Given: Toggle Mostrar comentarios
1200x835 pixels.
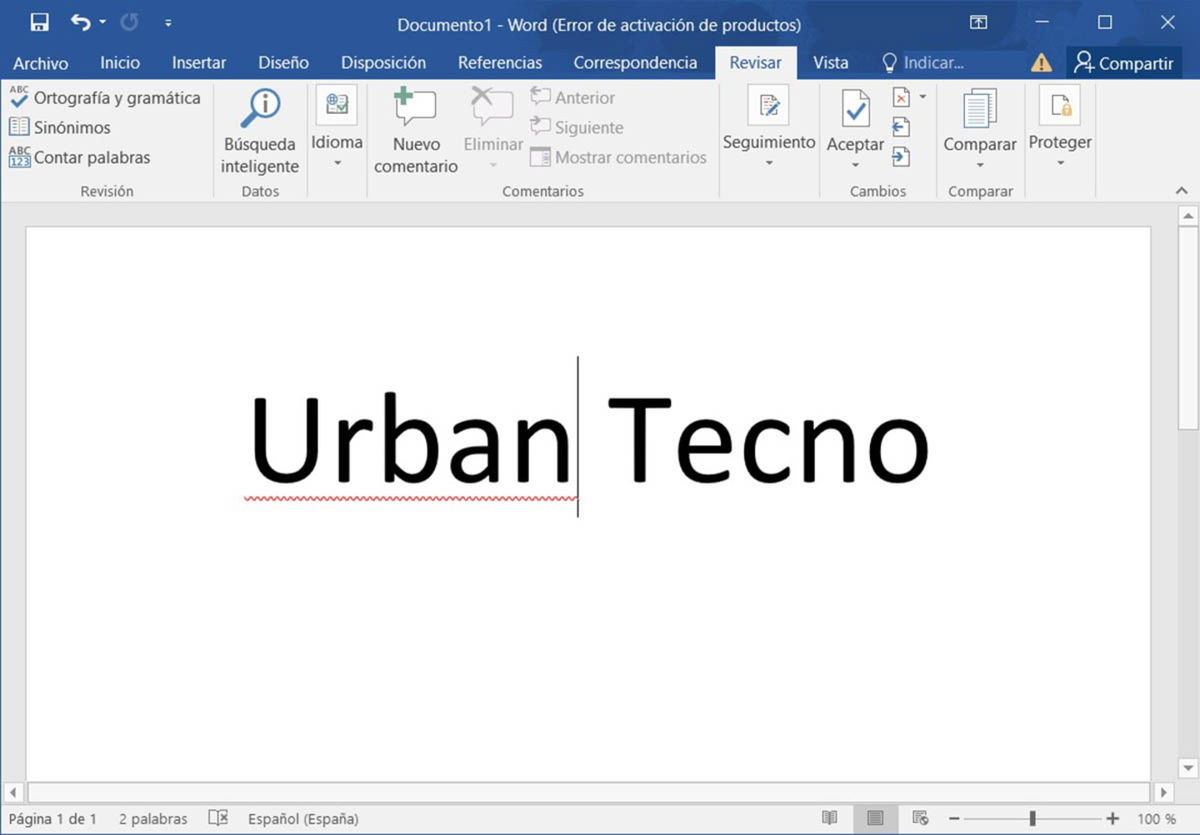Looking at the screenshot, I should (620, 157).
